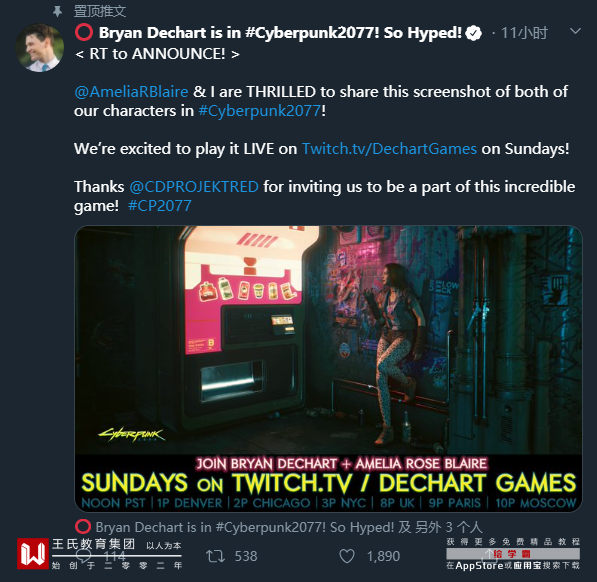Like the tweet with heart icon

tap(347, 556)
